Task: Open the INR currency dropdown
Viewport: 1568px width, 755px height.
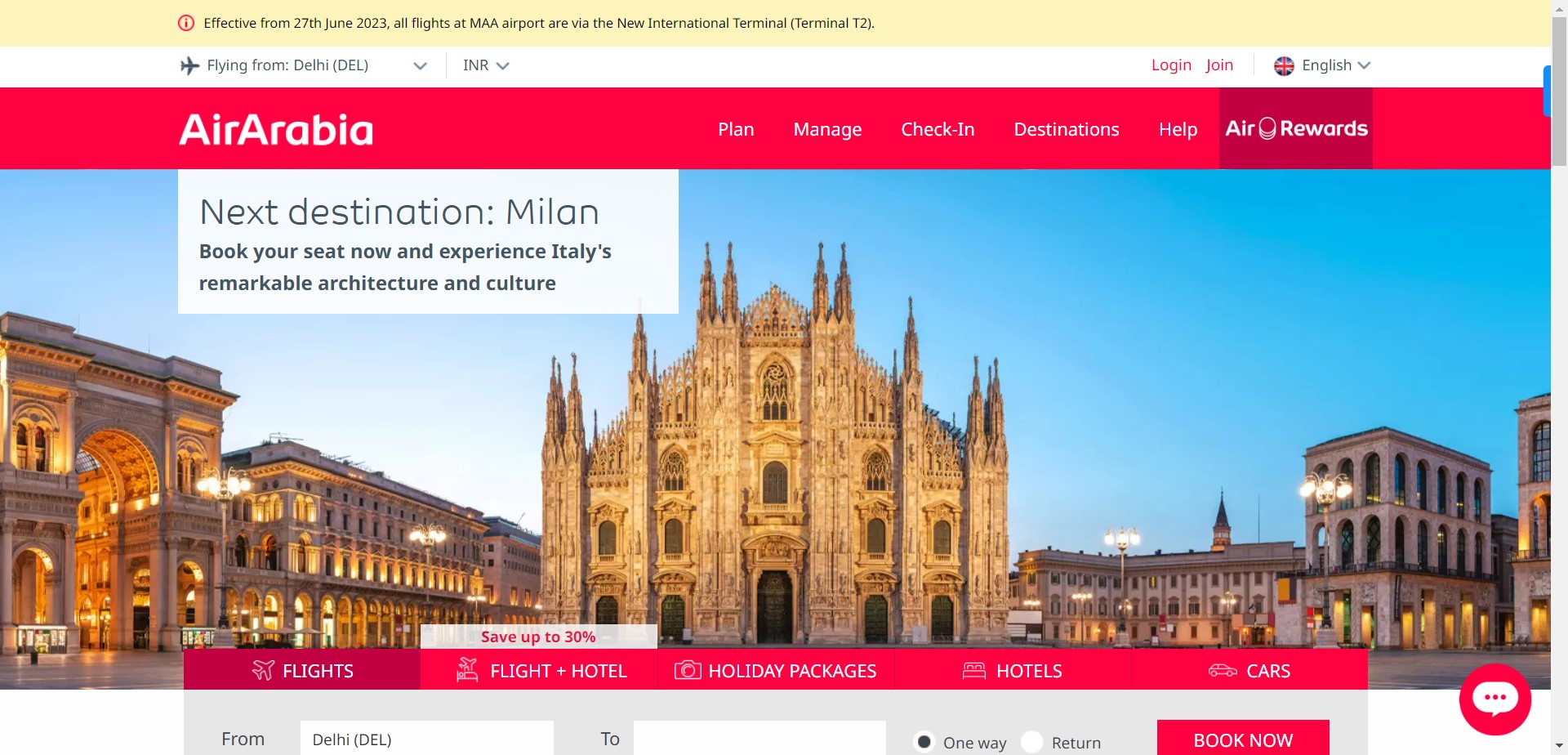Action: (486, 65)
